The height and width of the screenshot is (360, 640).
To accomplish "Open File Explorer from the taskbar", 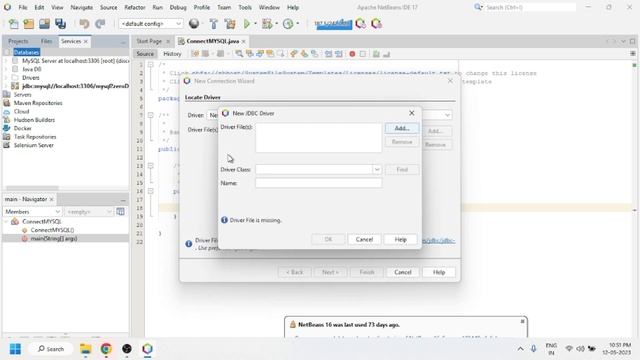I will [86, 349].
